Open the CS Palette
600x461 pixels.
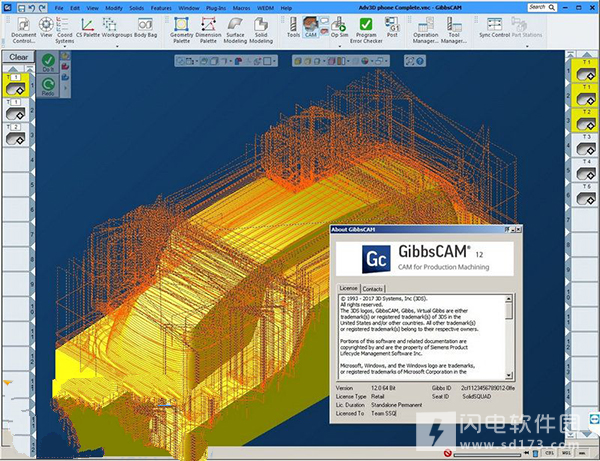[x=88, y=27]
